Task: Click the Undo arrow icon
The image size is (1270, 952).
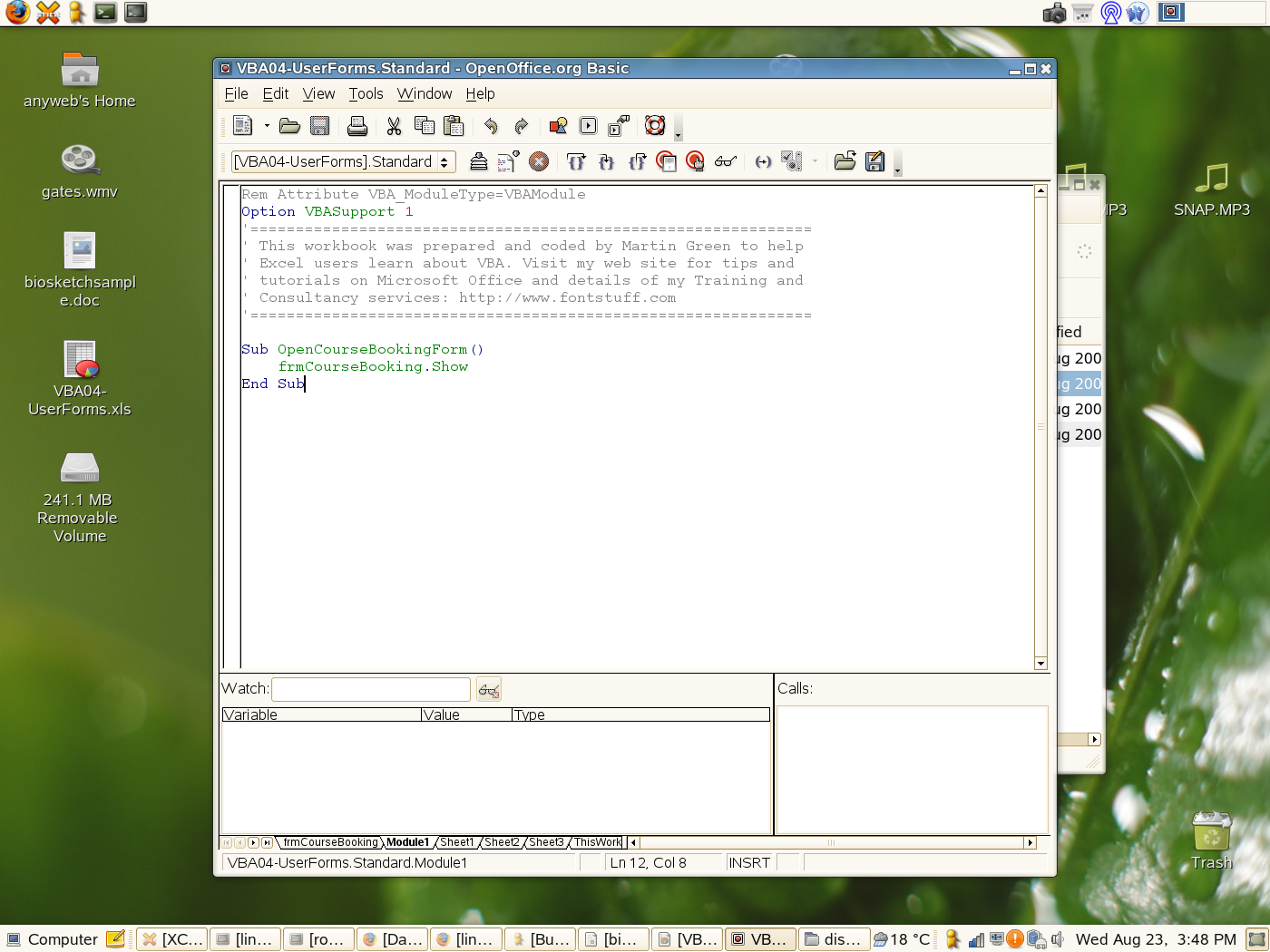Action: [491, 126]
